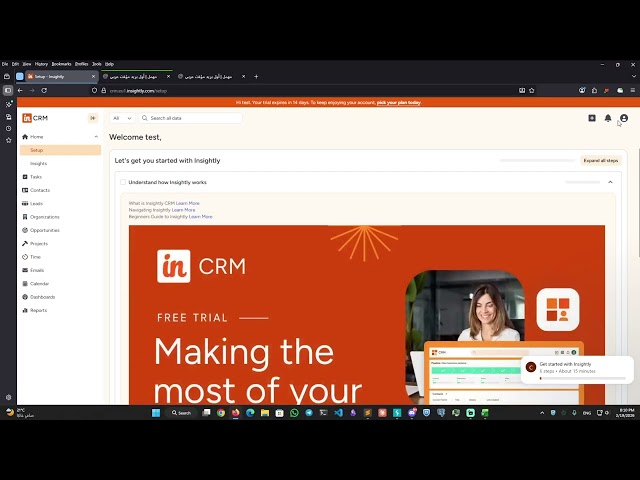Open sidebar settings gear at bottom
This screenshot has width=640, height=480.
pyautogui.click(x=8, y=397)
